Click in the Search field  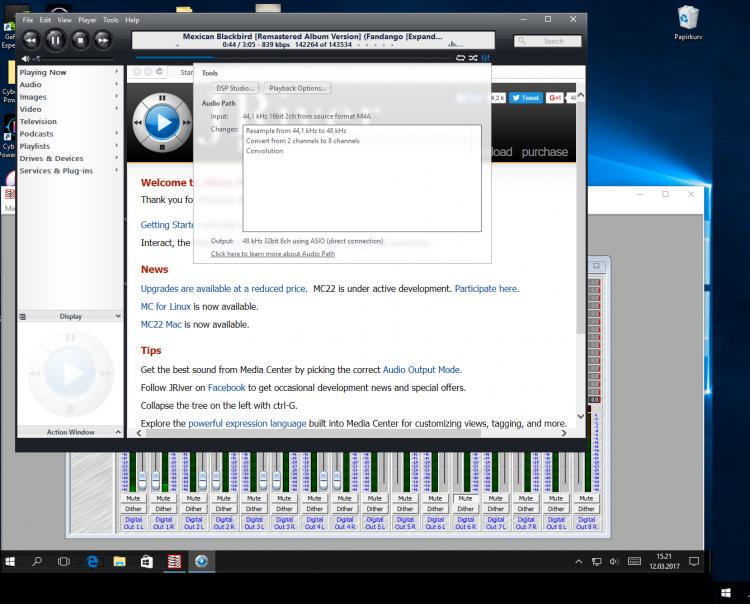[x=553, y=41]
